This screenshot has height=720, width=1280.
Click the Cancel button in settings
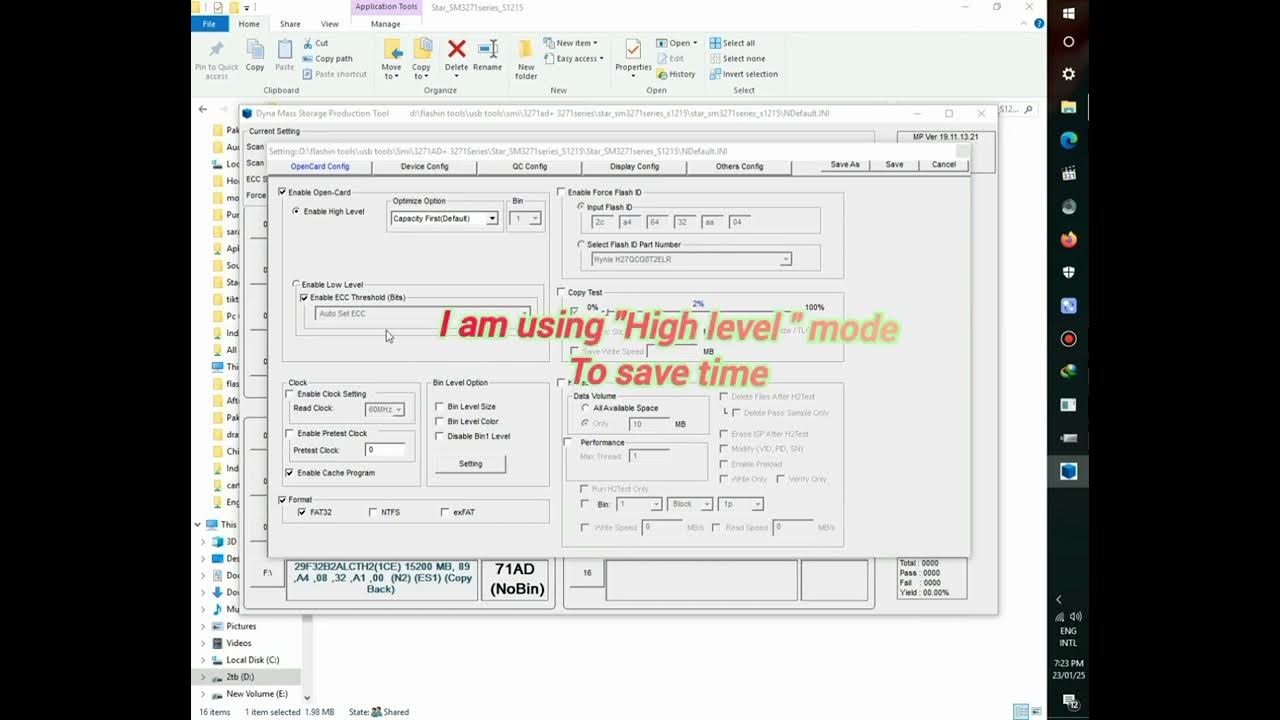coord(944,164)
